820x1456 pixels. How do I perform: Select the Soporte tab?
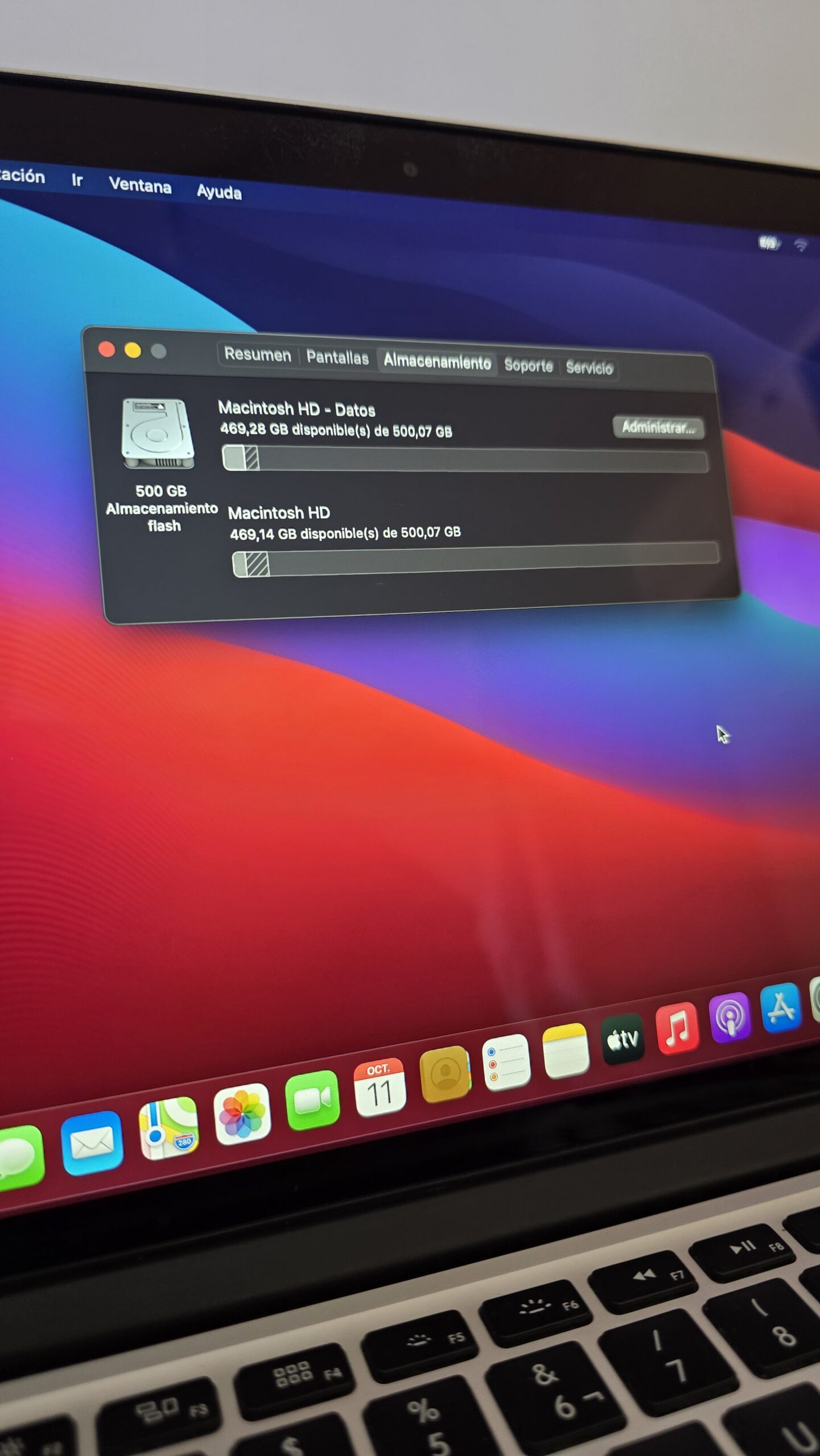point(529,366)
